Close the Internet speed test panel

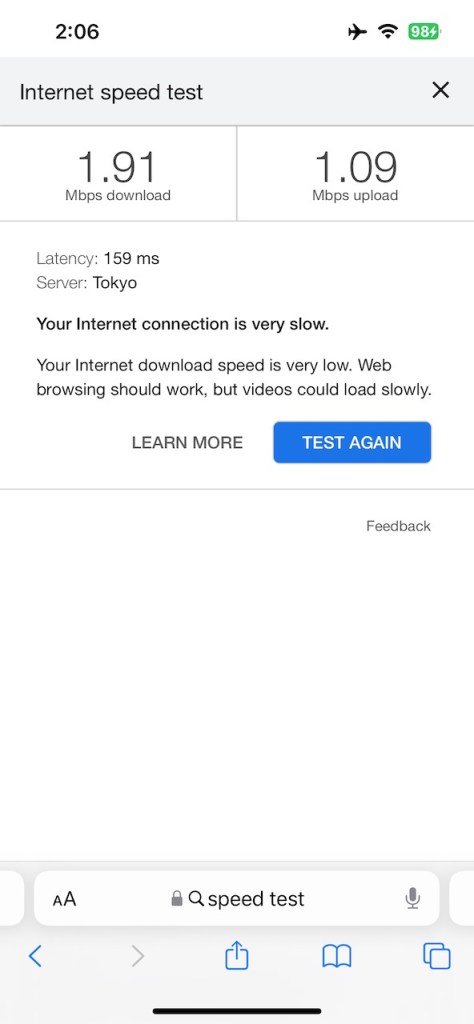click(x=441, y=90)
